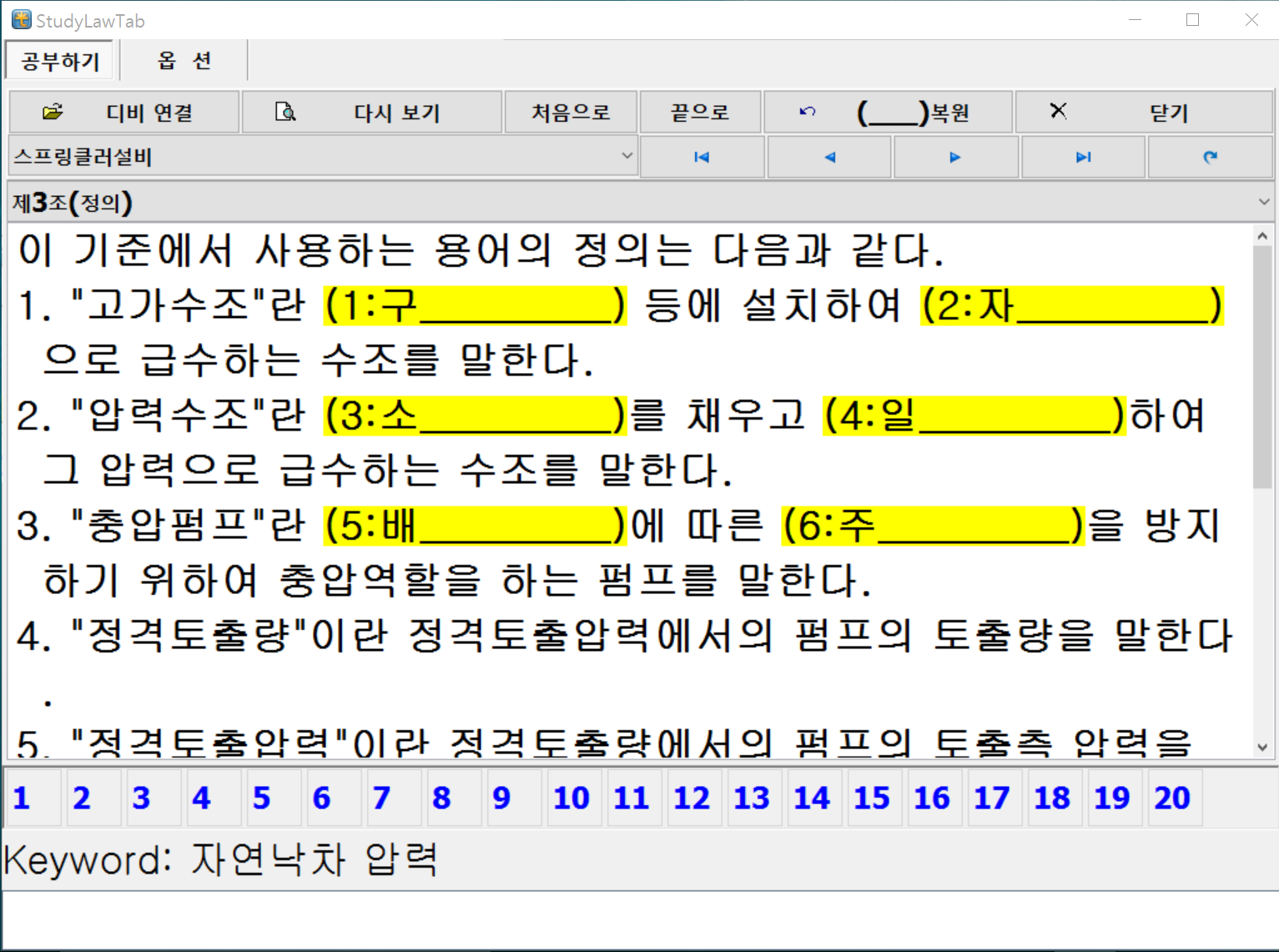Select number button 20
1279x952 pixels.
click(x=1175, y=798)
